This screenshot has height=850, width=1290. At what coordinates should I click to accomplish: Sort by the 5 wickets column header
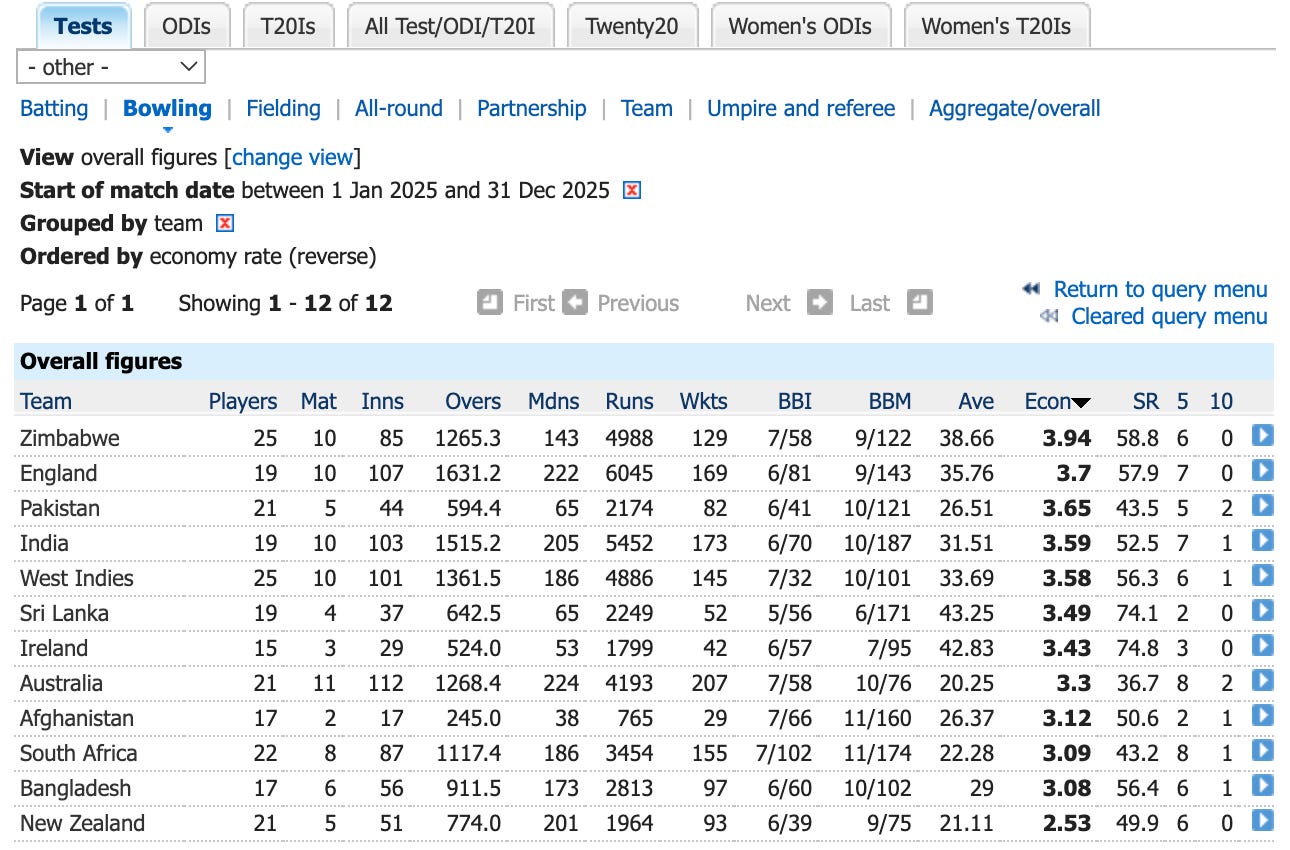[x=1183, y=402]
